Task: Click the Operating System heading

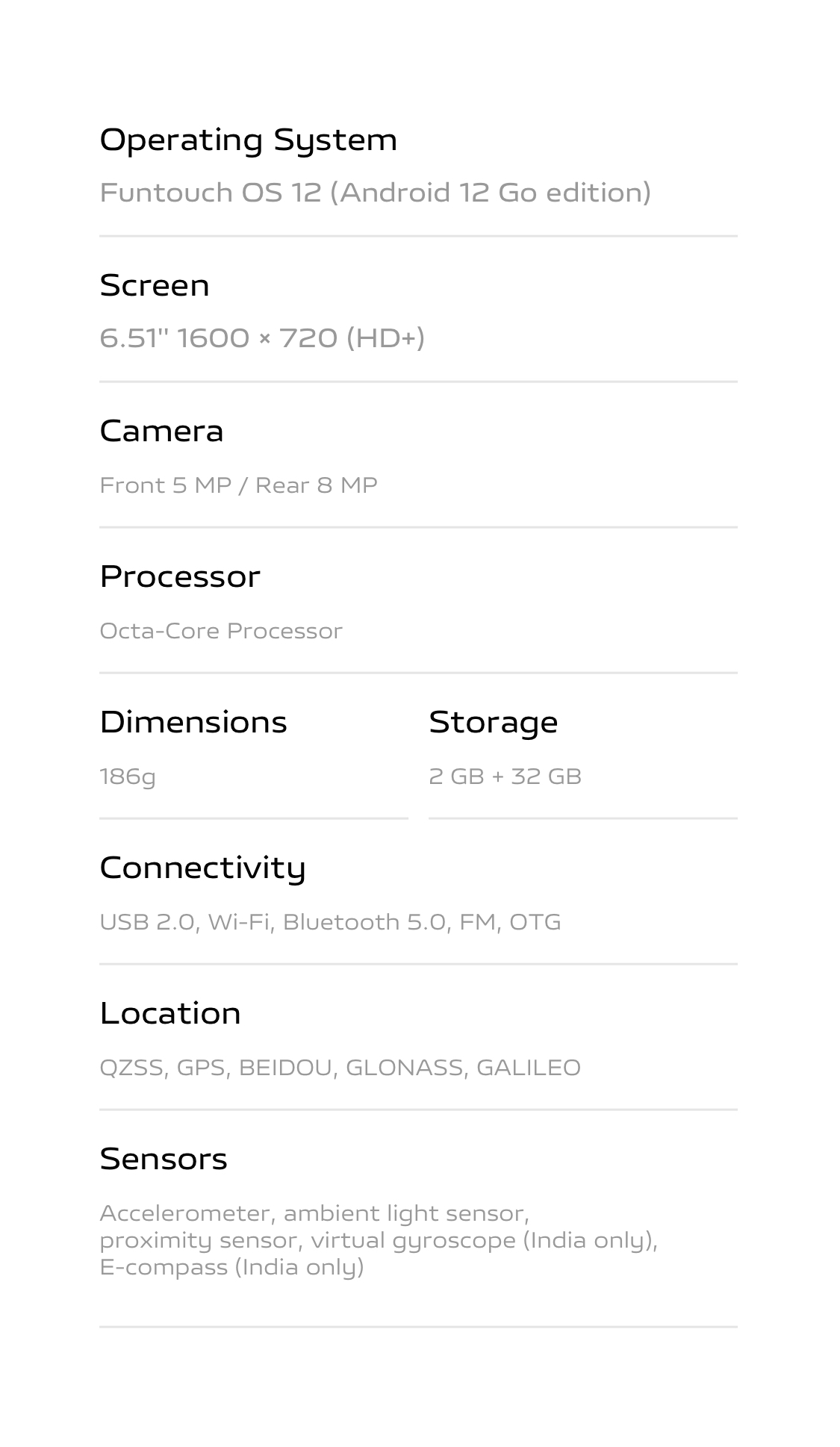Action: coord(248,140)
